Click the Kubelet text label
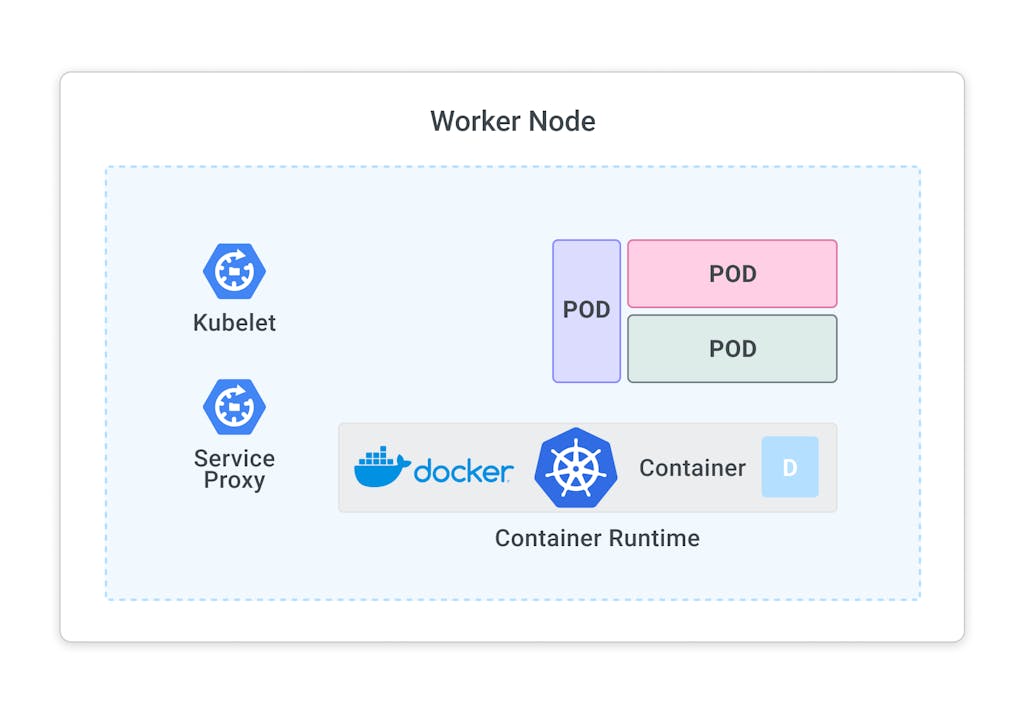This screenshot has height=714, width=1023. (x=234, y=323)
